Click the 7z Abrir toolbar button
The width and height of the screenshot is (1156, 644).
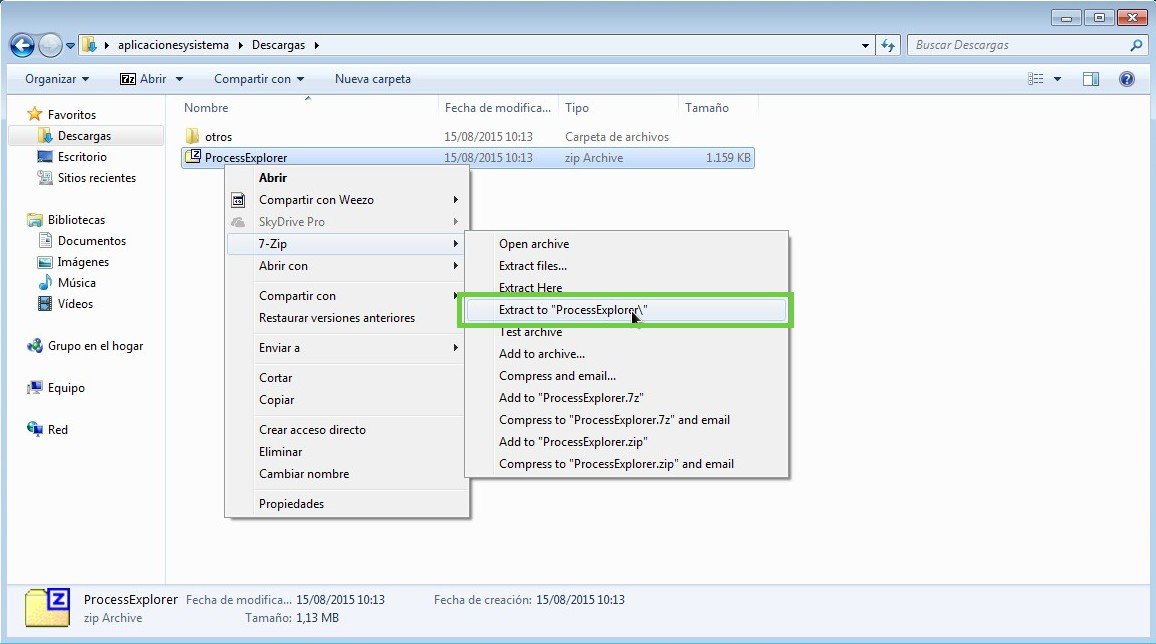(144, 79)
